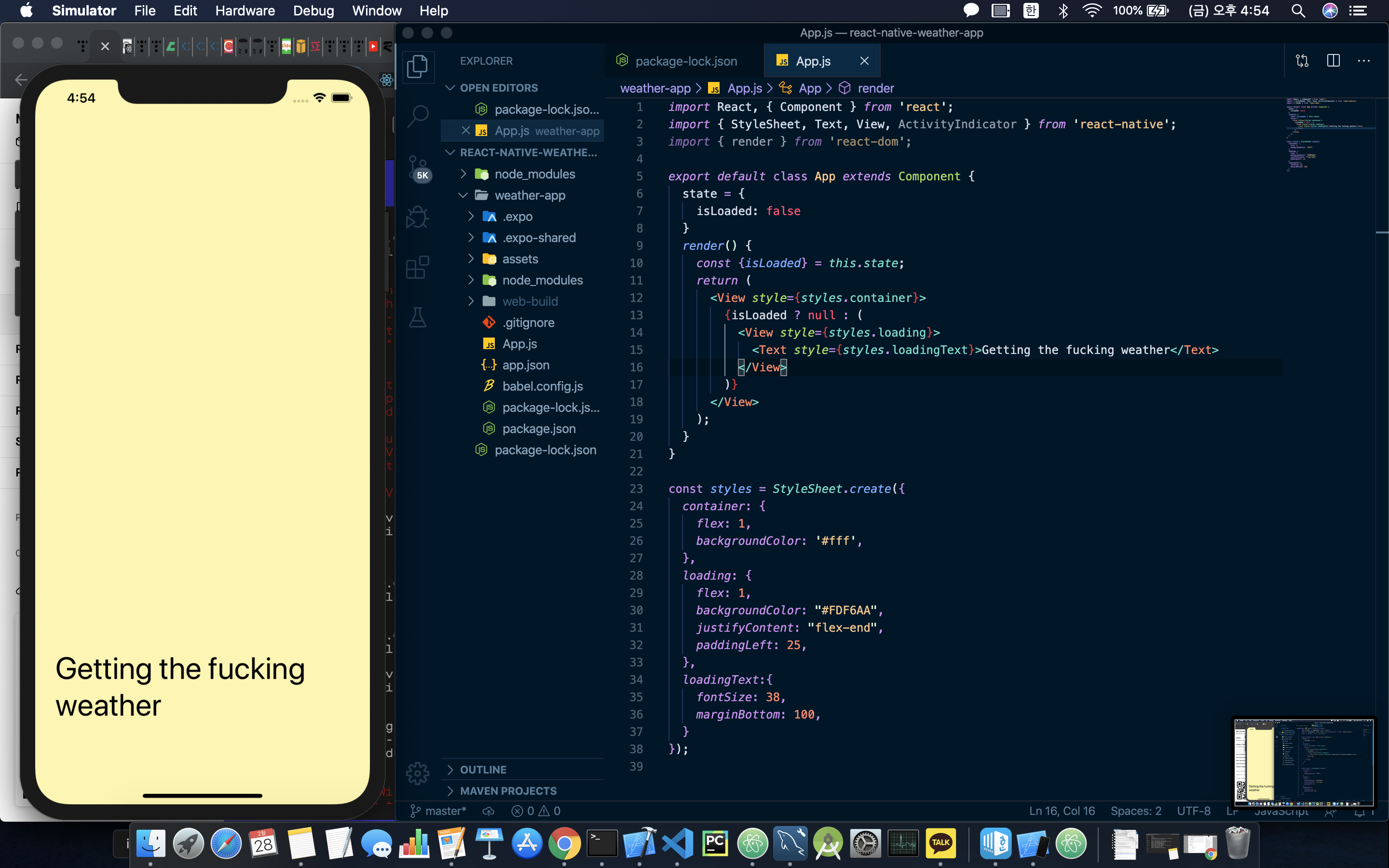Open the Manage gear icon in activity bar

click(x=418, y=773)
